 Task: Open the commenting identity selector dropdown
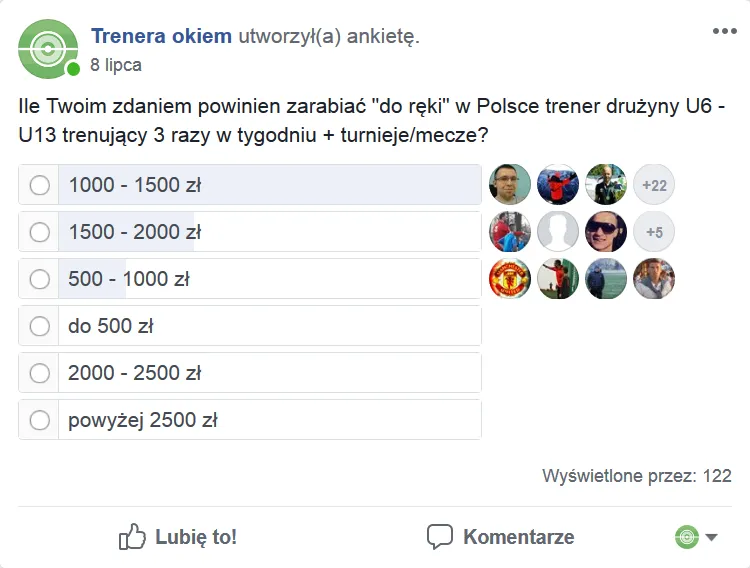697,537
